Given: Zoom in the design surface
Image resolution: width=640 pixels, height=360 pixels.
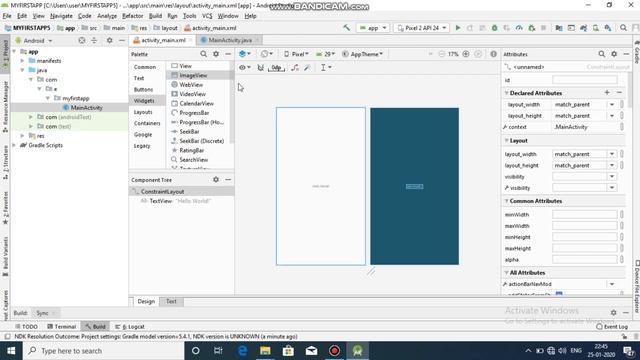Looking at the screenshot, I should click(466, 54).
